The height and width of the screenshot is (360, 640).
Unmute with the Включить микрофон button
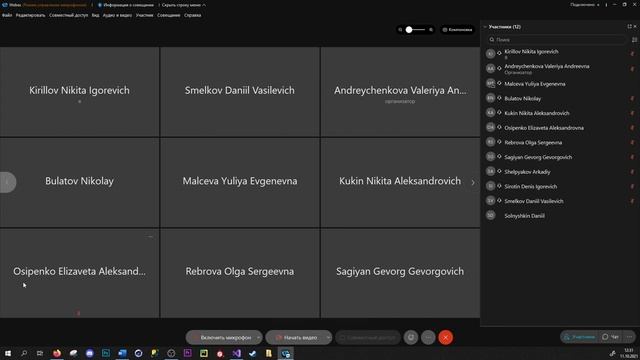221,338
